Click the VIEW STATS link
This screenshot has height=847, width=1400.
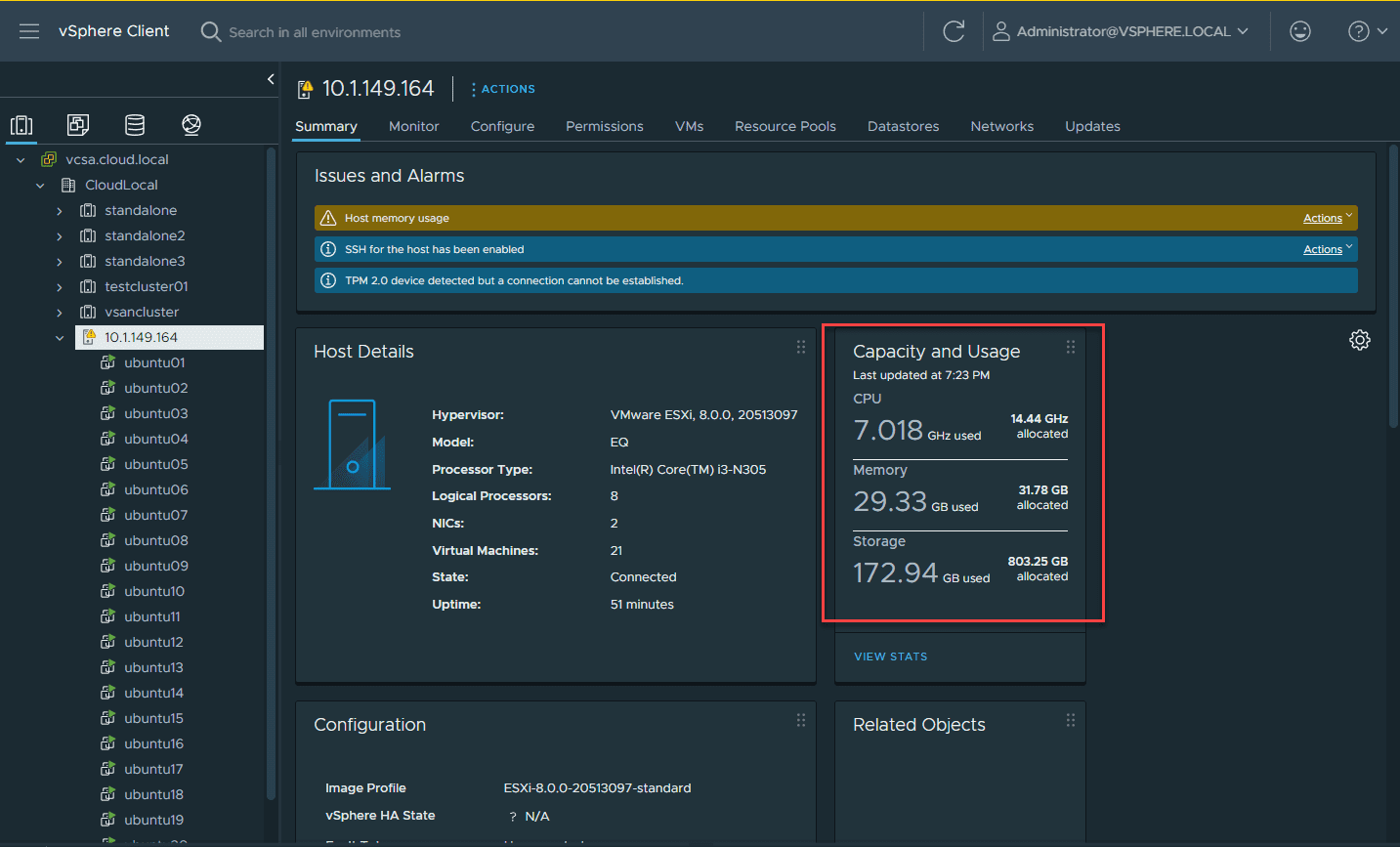click(890, 656)
